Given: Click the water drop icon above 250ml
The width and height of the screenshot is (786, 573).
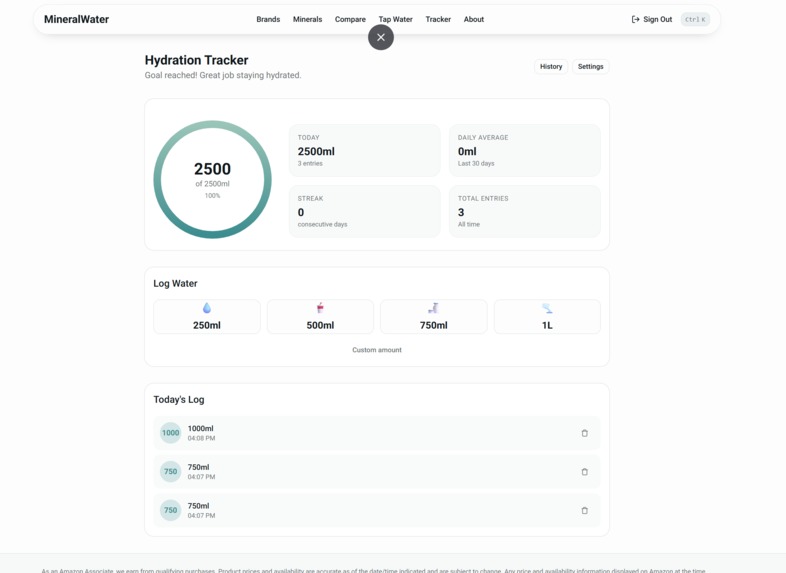Looking at the screenshot, I should pyautogui.click(x=207, y=308).
